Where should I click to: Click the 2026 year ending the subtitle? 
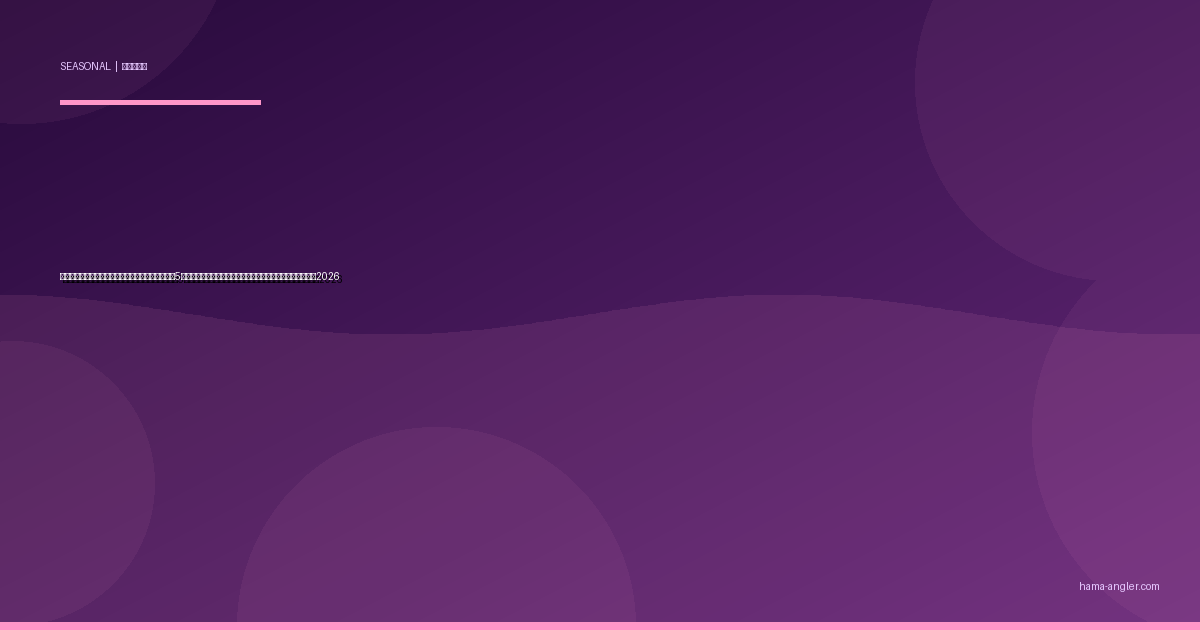pos(327,277)
